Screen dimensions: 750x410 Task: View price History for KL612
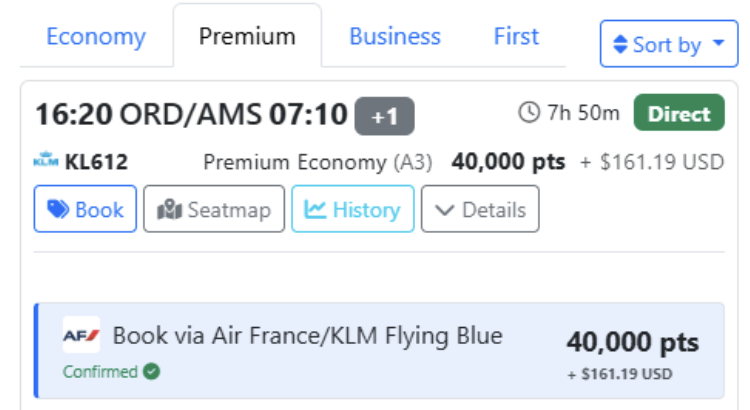point(352,210)
